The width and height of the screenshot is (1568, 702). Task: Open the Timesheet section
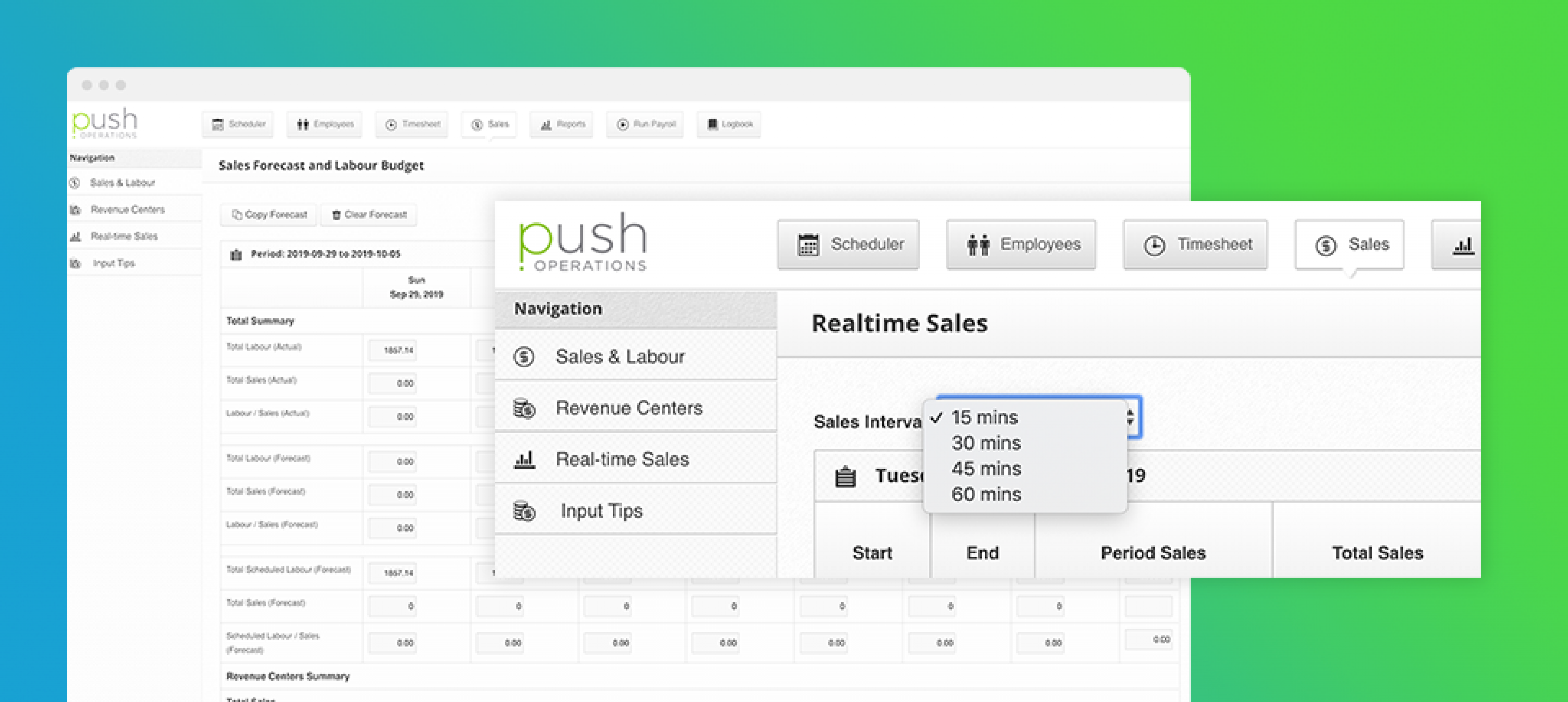click(x=1194, y=244)
